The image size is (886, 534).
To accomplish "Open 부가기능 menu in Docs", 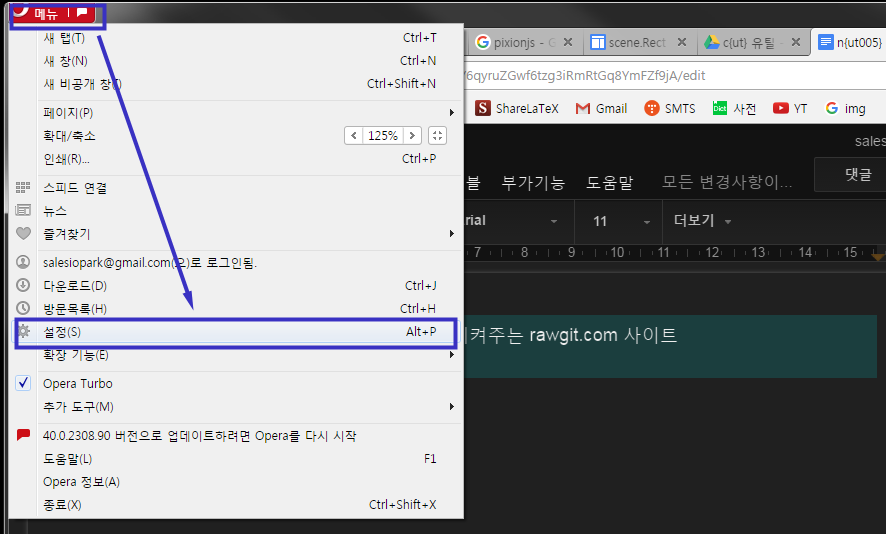I will point(533,183).
